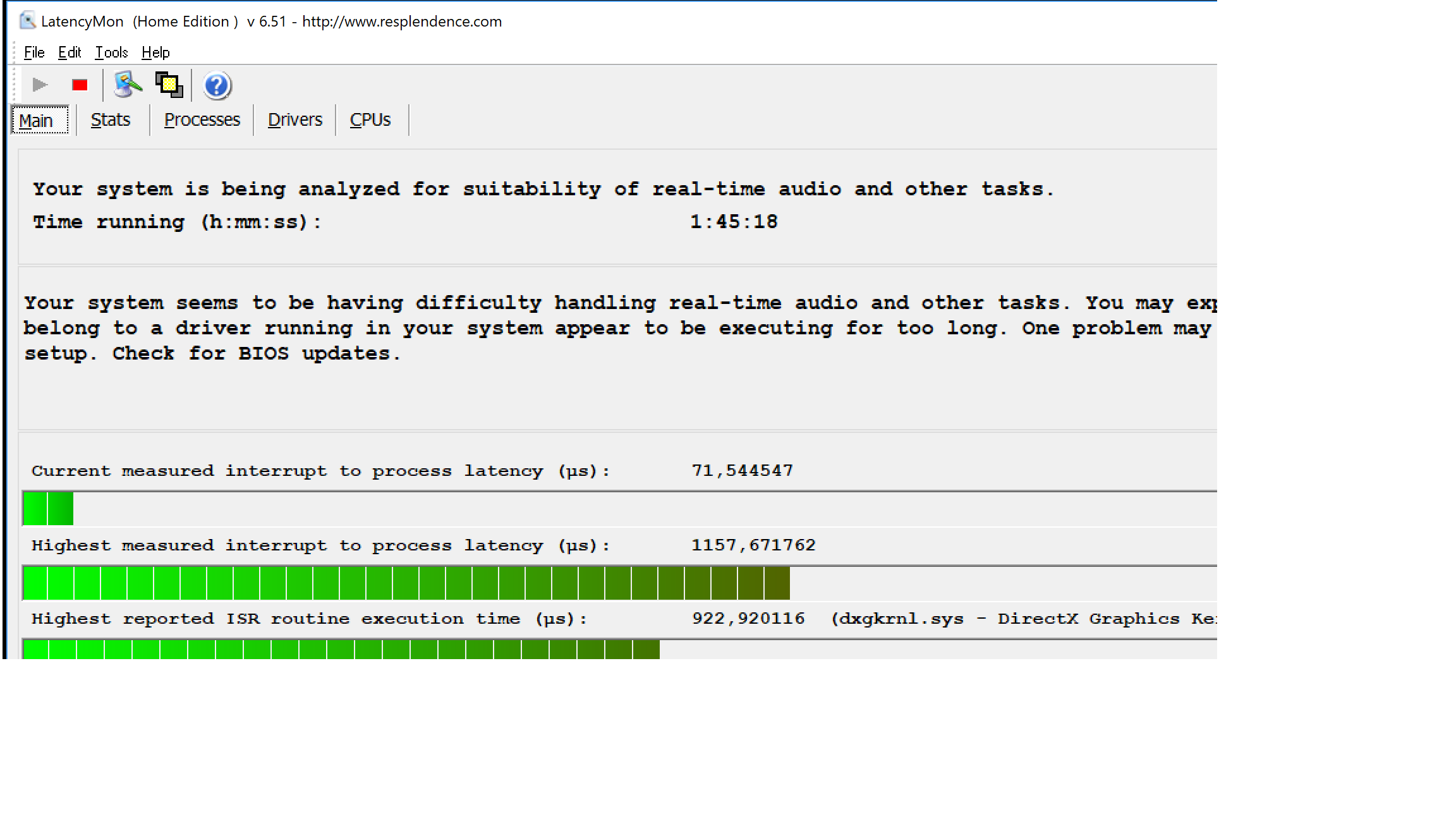Click the highest ISR execution time bar

341,650
